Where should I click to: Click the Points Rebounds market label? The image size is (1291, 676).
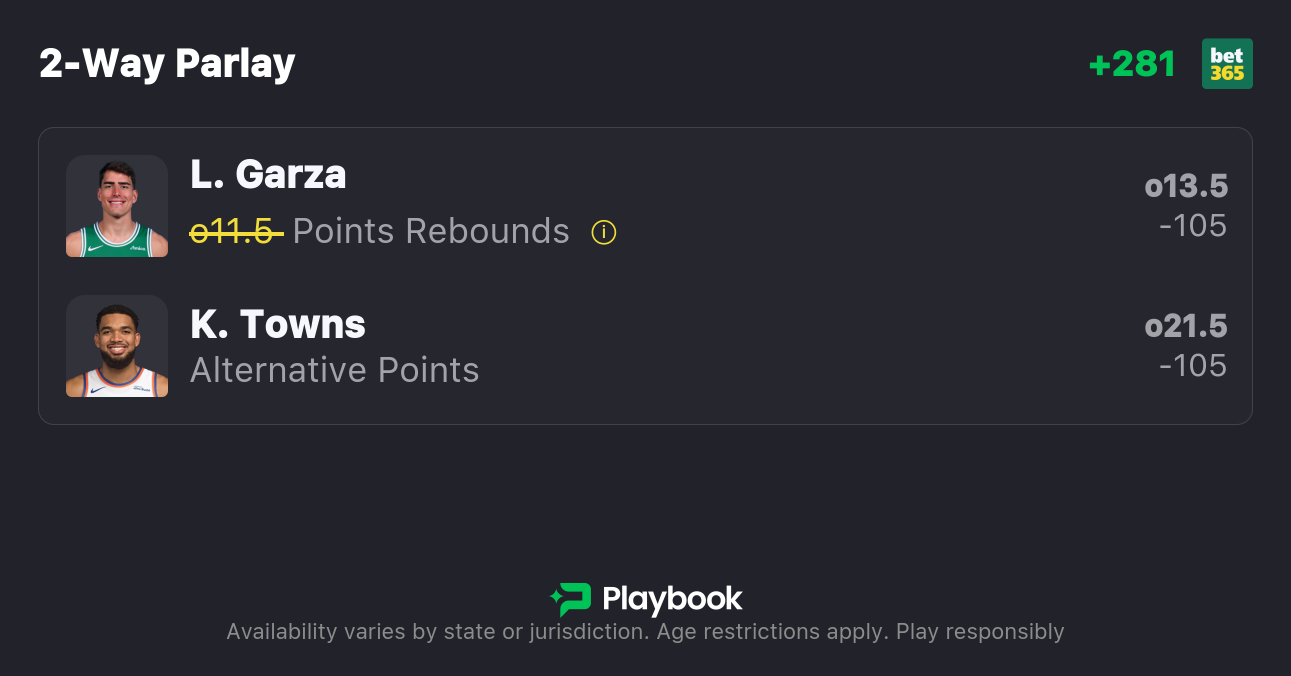pos(431,232)
